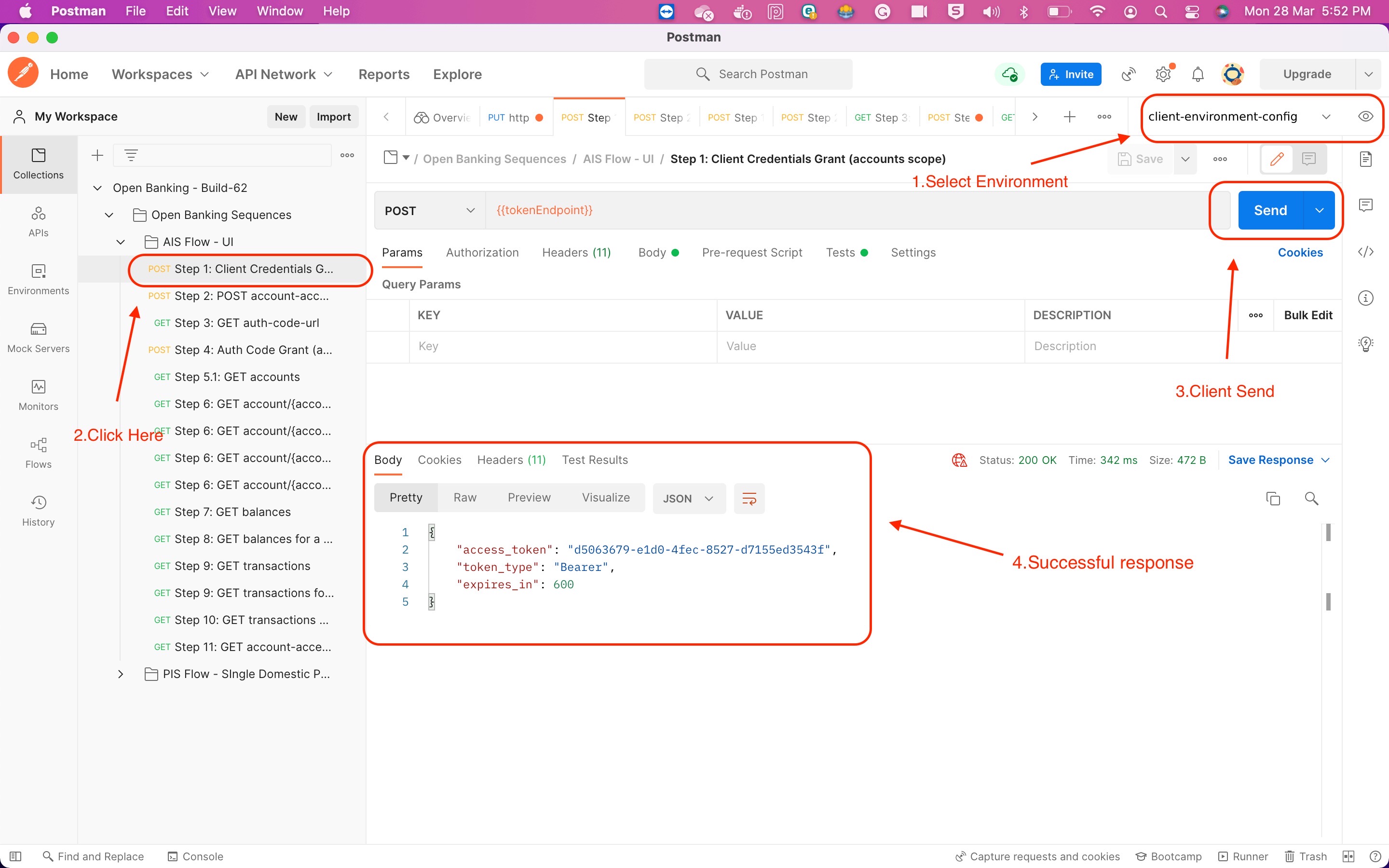1389x868 pixels.
Task: Open the lightbulb related requests icon
Action: [1365, 344]
